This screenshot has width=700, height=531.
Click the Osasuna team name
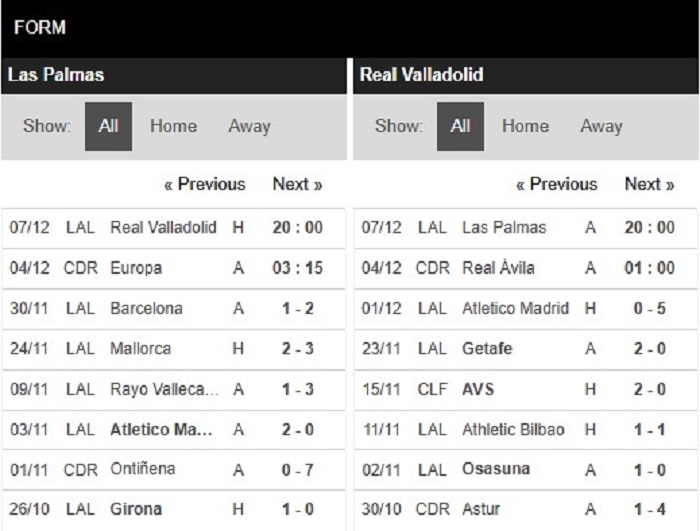tap(496, 469)
